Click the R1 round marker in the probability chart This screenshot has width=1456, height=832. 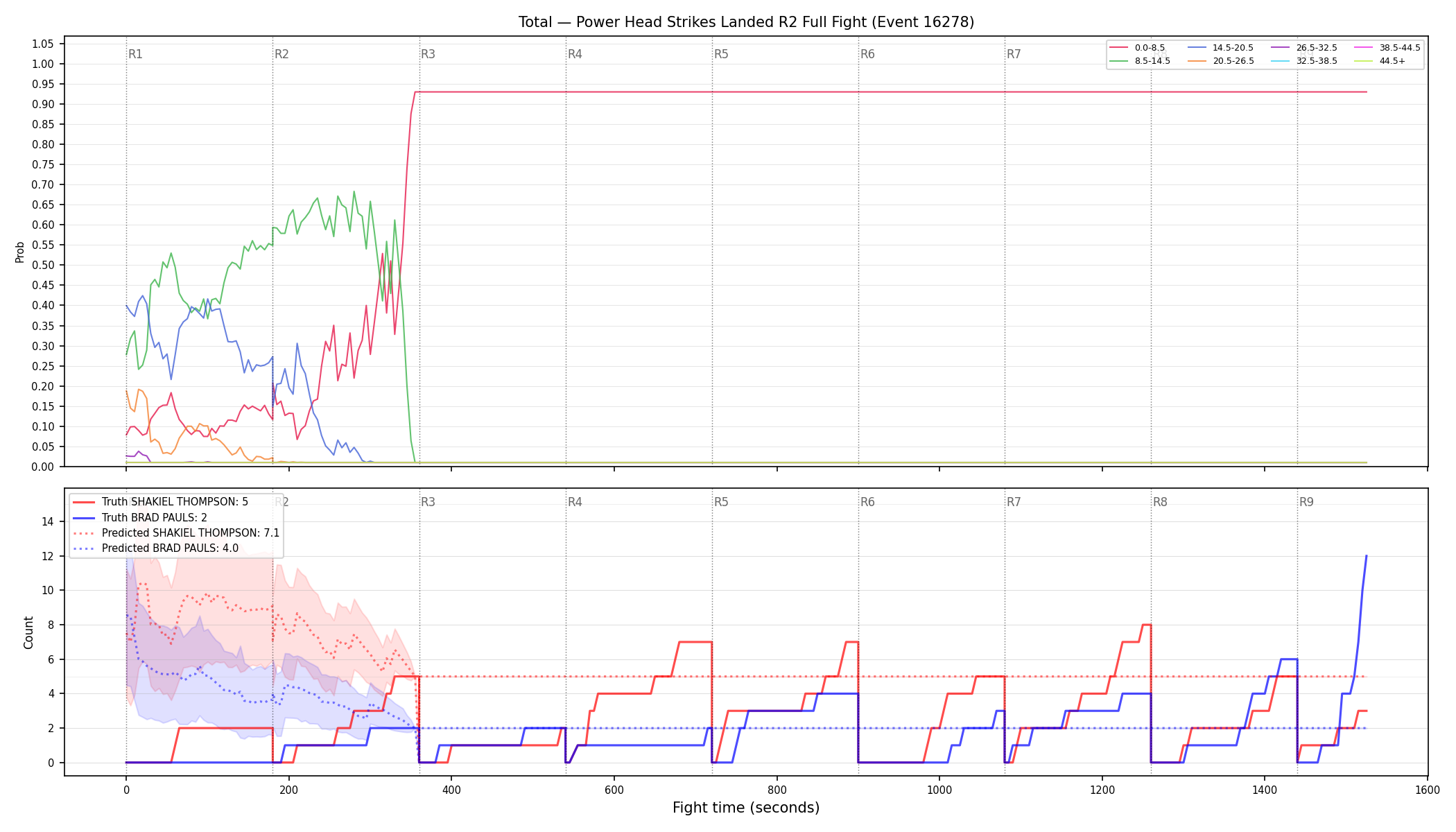135,54
